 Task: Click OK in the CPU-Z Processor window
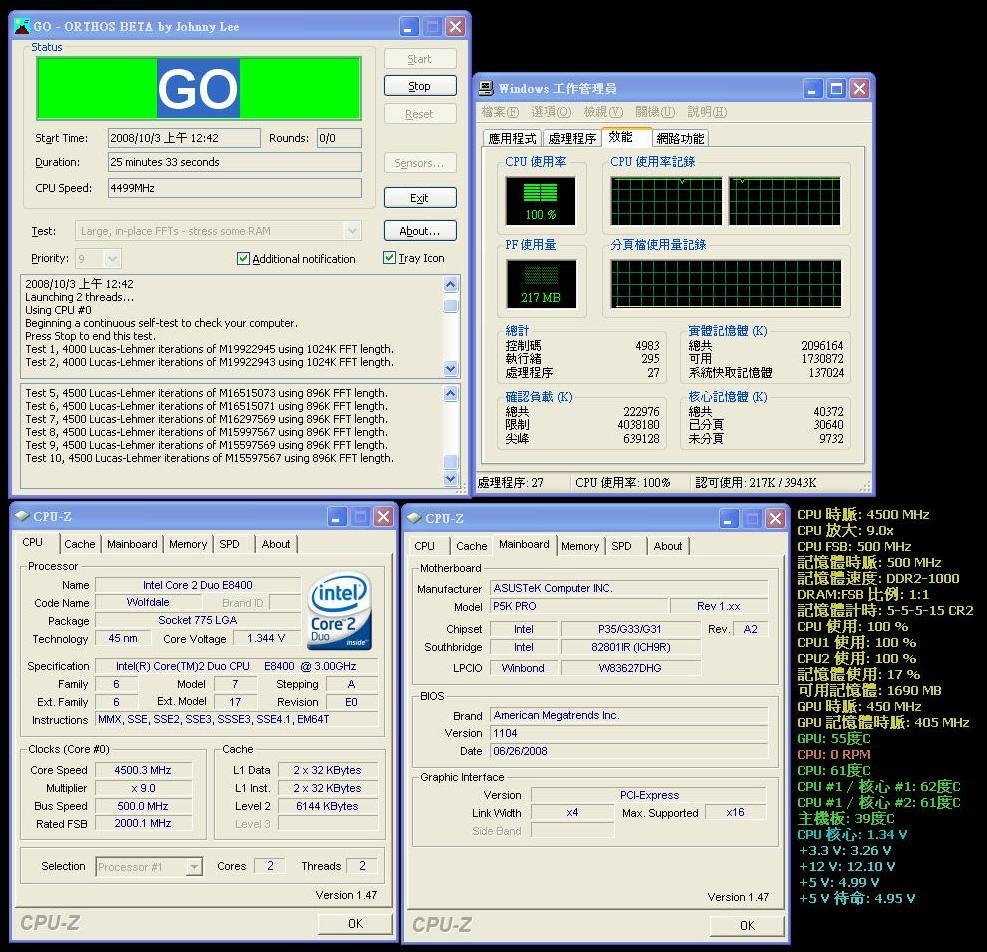click(x=355, y=924)
